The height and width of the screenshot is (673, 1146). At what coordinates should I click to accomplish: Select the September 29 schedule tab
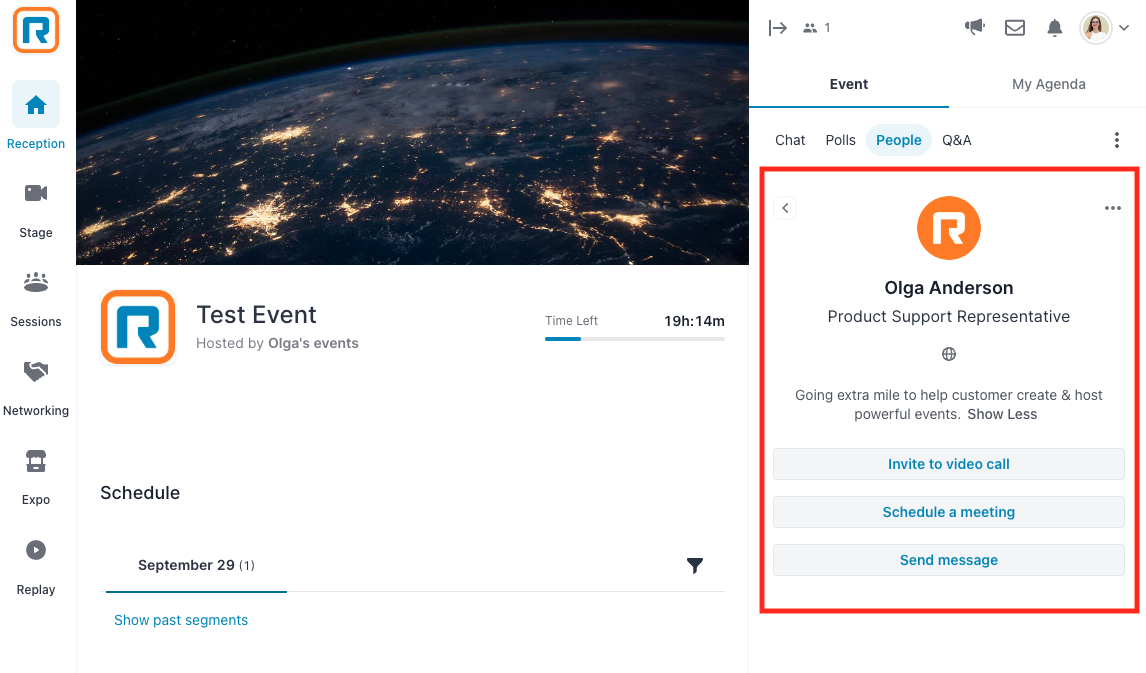click(x=196, y=566)
